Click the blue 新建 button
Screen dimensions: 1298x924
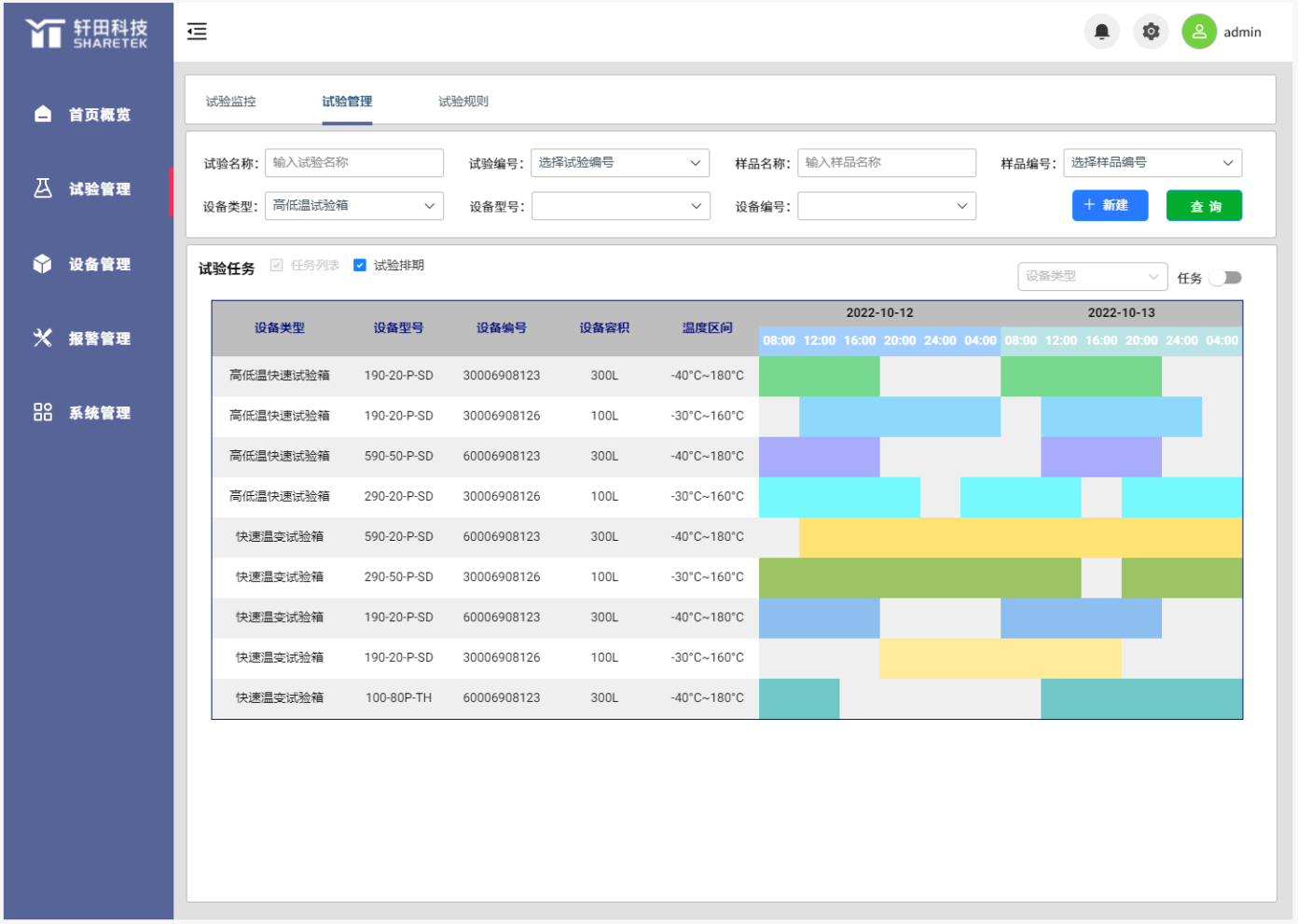point(1110,205)
